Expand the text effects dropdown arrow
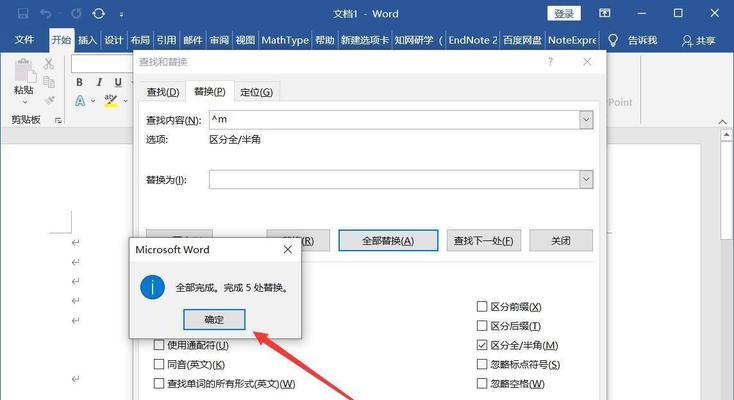The width and height of the screenshot is (734, 400). pos(93,101)
